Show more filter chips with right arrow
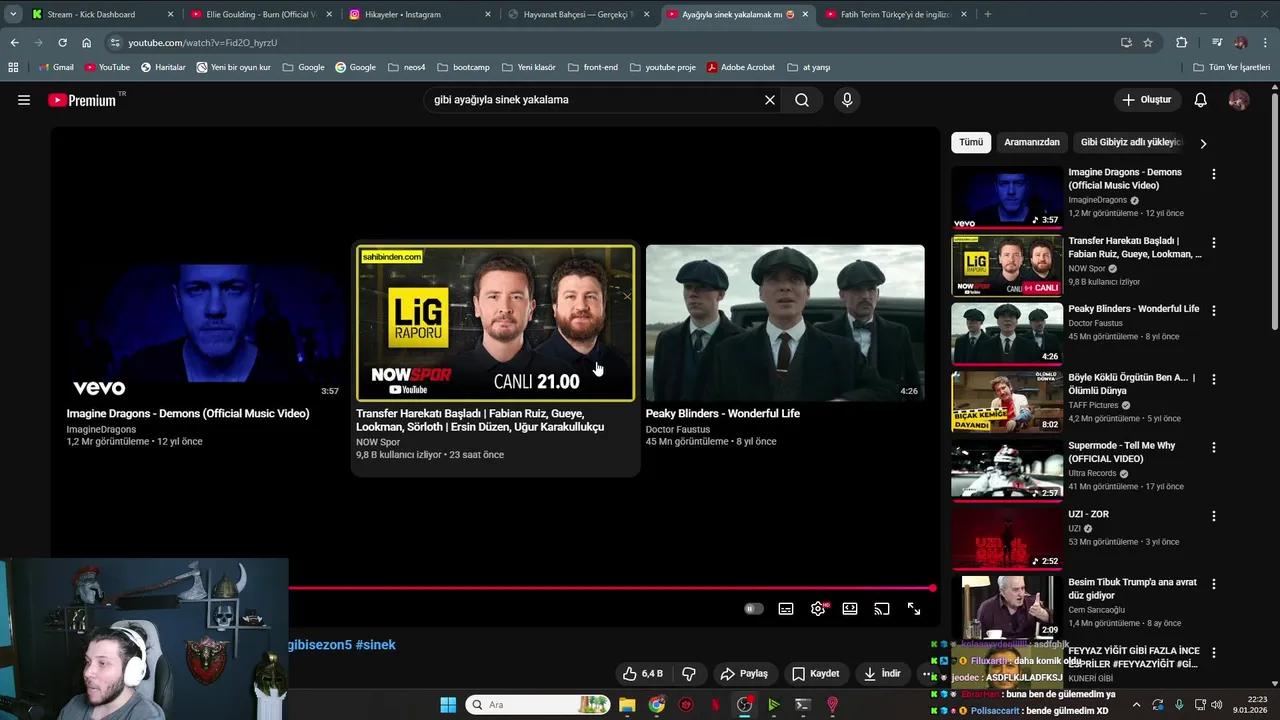This screenshot has width=1280, height=720. [x=1203, y=143]
